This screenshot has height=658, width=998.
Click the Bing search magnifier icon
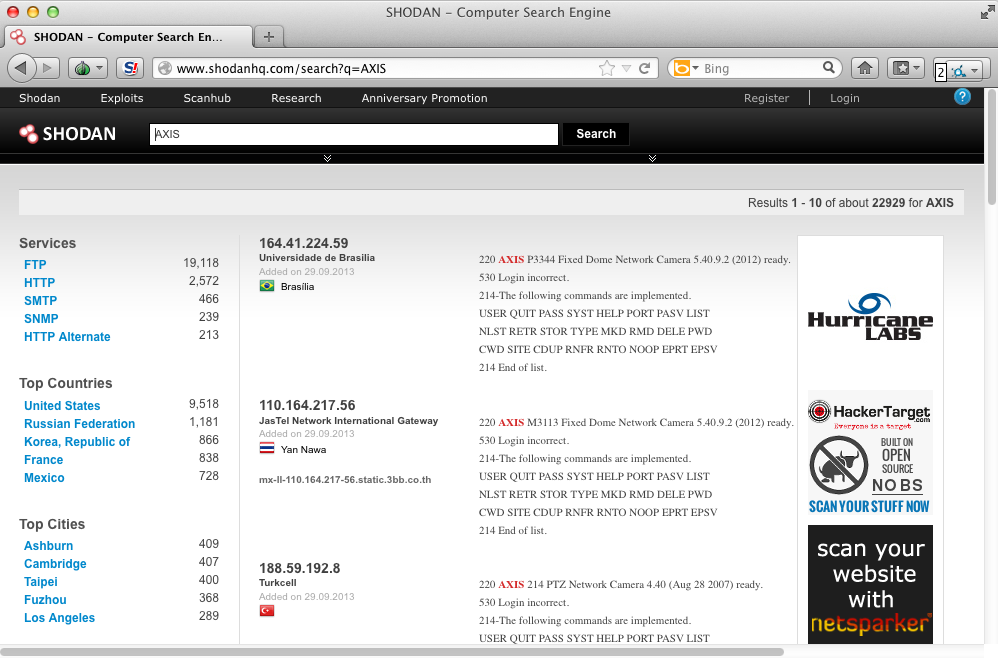click(x=828, y=67)
